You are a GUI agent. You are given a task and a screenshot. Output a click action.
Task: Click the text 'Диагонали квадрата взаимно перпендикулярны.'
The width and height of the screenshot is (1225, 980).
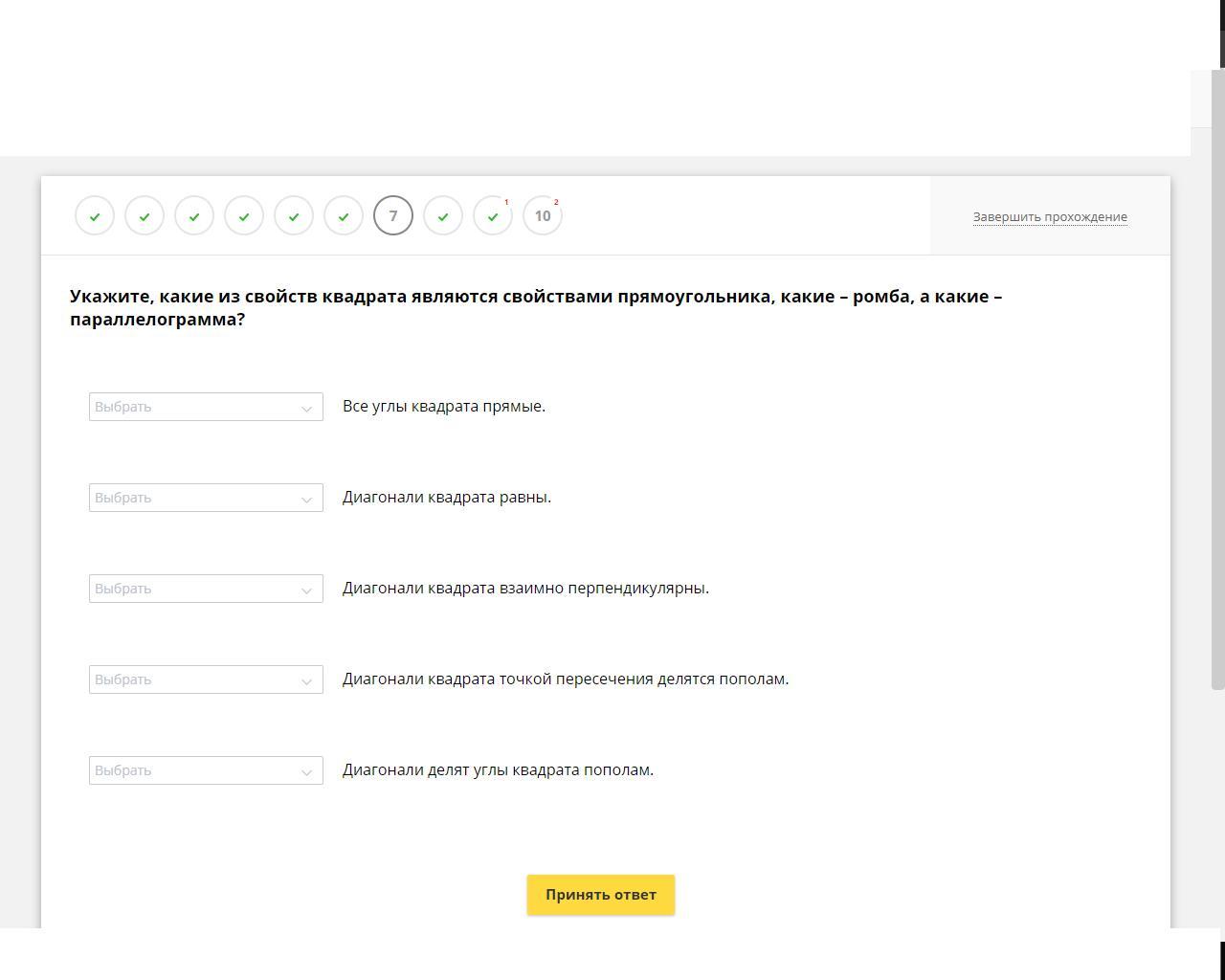pos(526,589)
